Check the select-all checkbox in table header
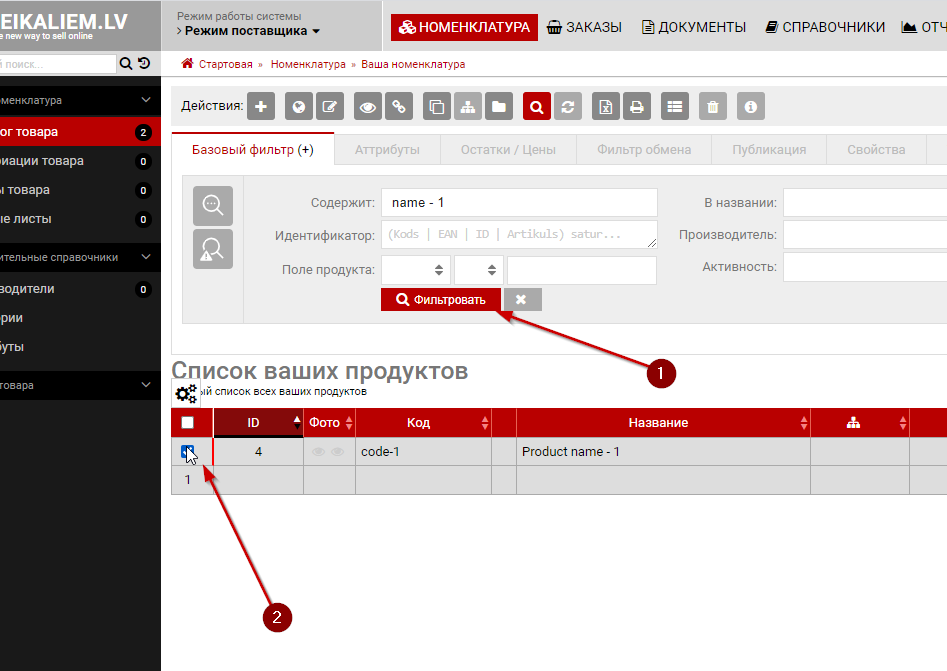The image size is (947, 671). (188, 423)
